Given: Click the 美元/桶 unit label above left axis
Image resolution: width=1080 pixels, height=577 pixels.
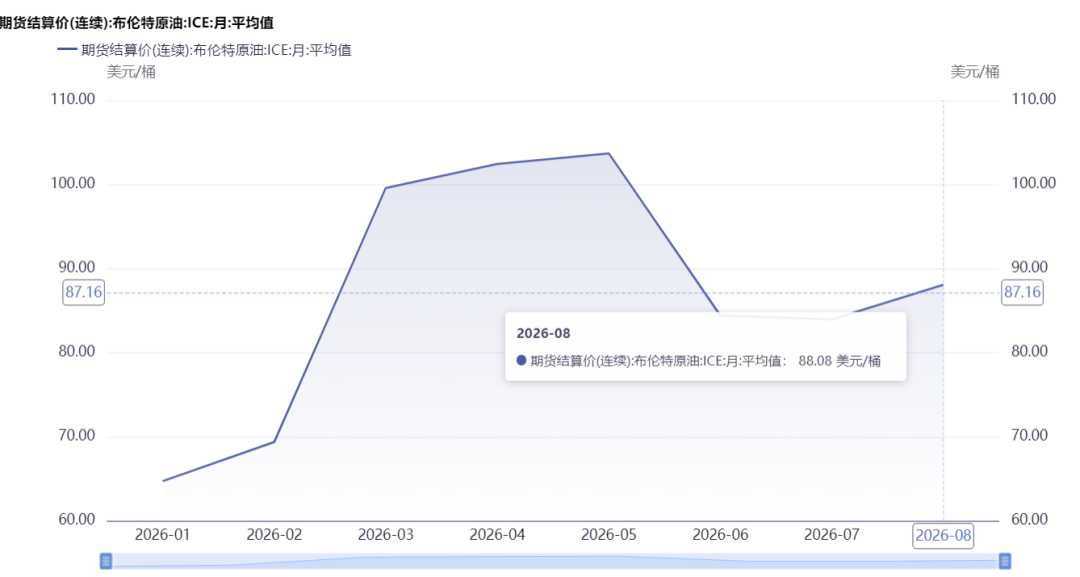Looking at the screenshot, I should point(131,72).
